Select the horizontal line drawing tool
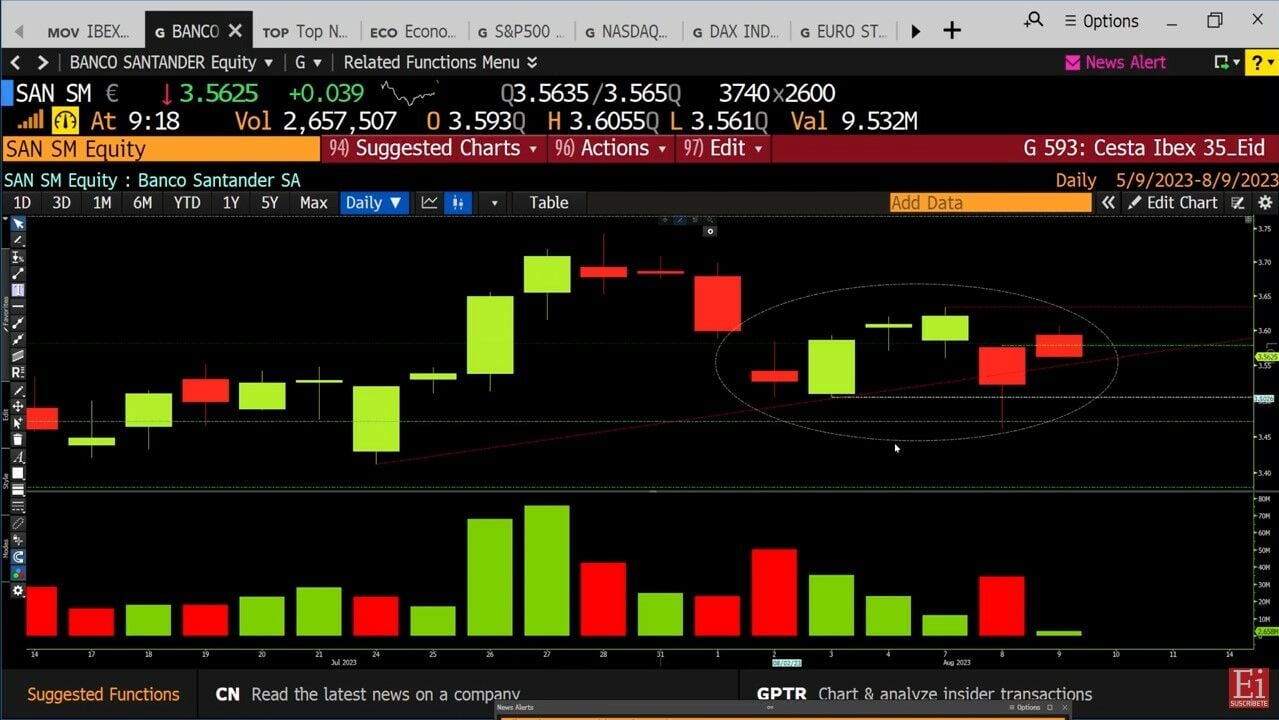Screen dimensions: 1279x720 (x=18, y=306)
